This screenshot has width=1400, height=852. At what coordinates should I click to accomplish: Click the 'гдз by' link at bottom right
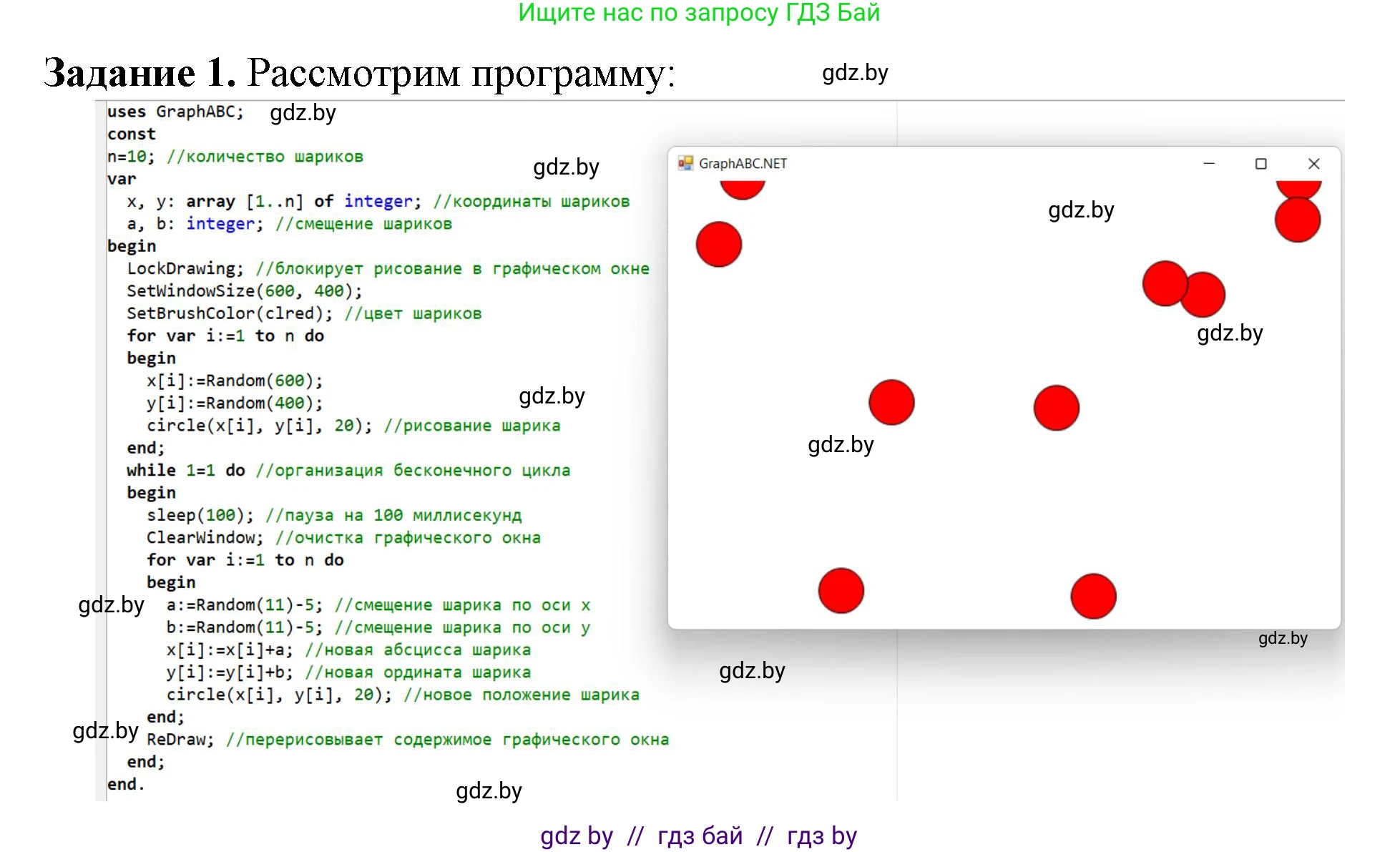(821, 836)
